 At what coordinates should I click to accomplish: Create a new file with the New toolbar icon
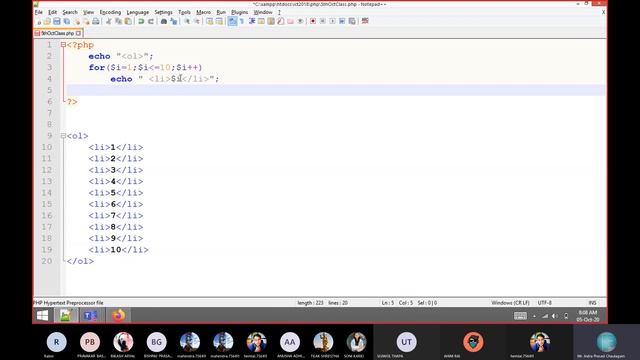click(38, 21)
